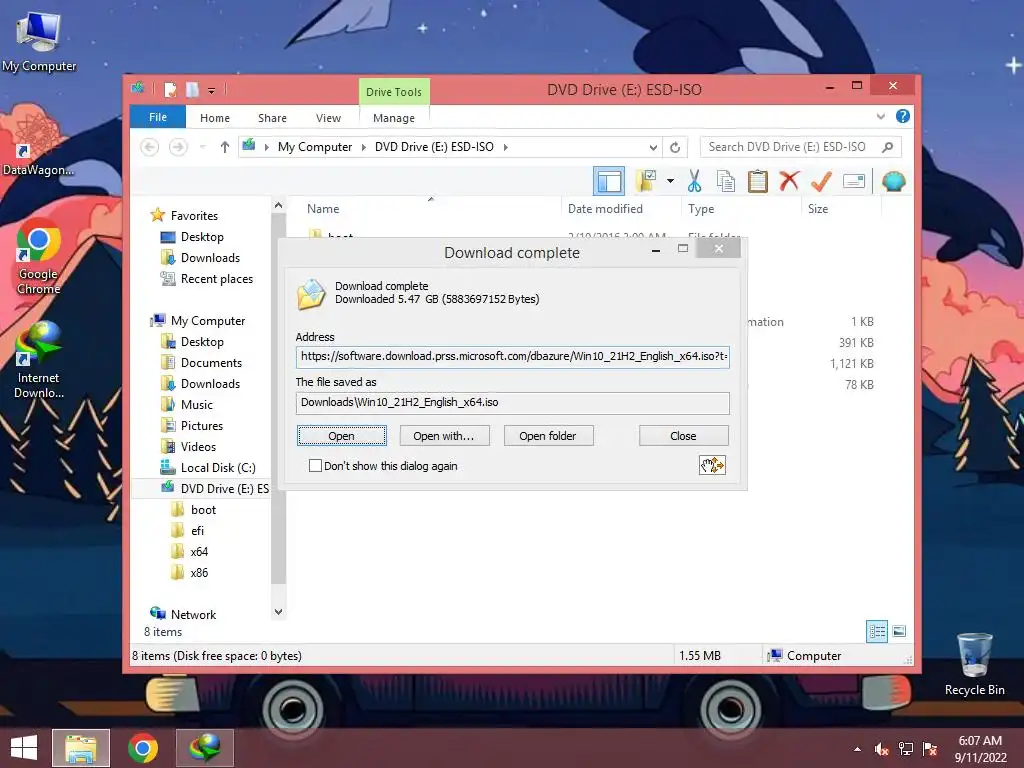Open DataWagon desktop shortcut
This screenshot has height=768, width=1024.
pos(38,143)
